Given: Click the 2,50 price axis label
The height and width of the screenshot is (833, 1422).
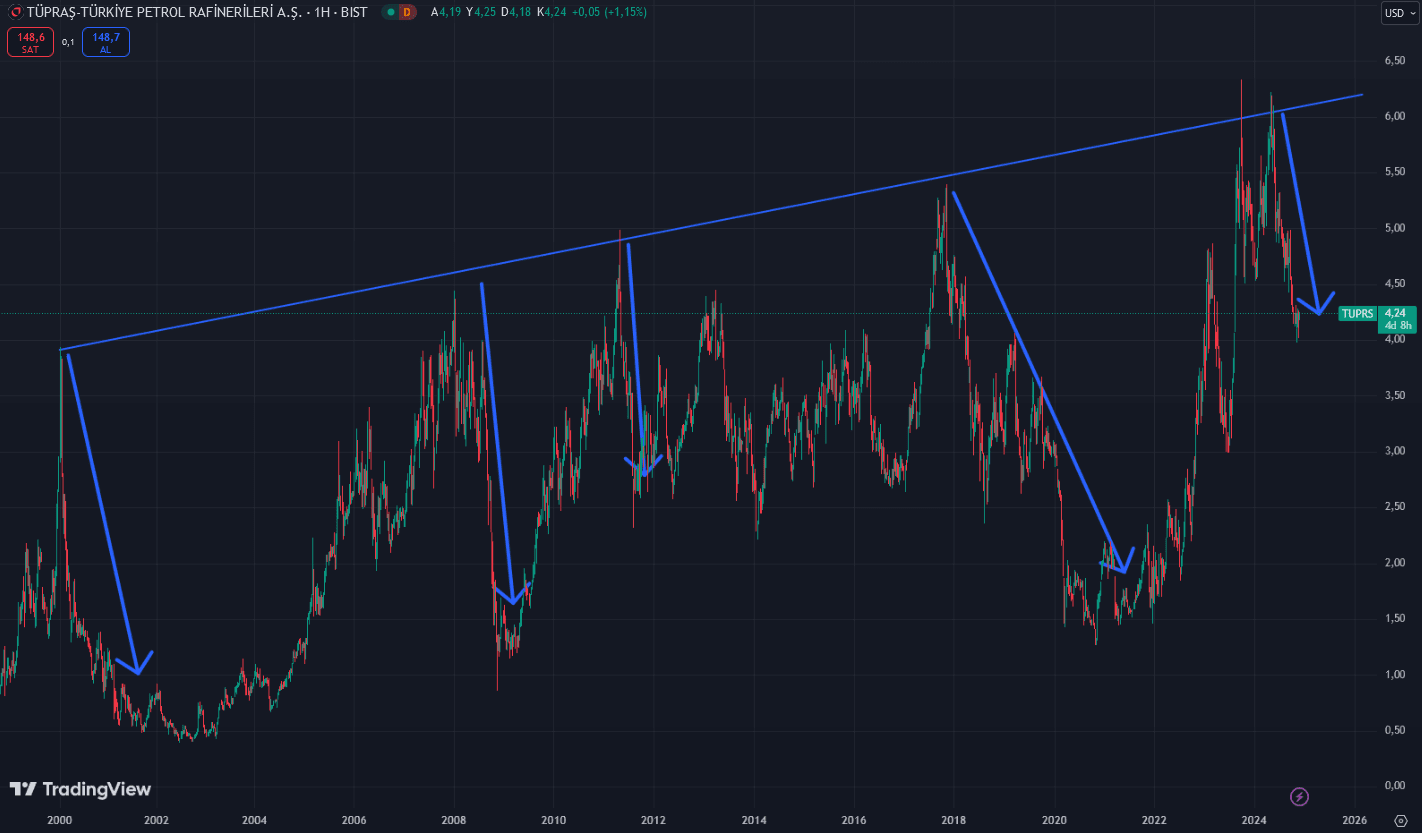Looking at the screenshot, I should point(1395,507).
